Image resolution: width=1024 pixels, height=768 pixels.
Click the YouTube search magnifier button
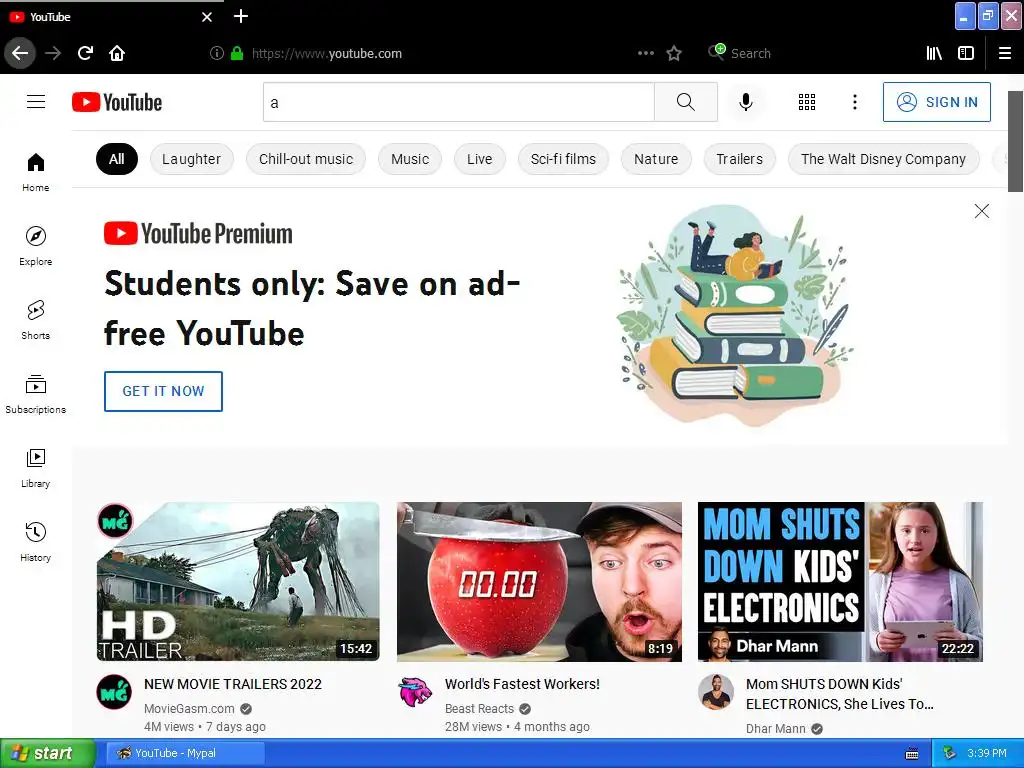pos(686,102)
